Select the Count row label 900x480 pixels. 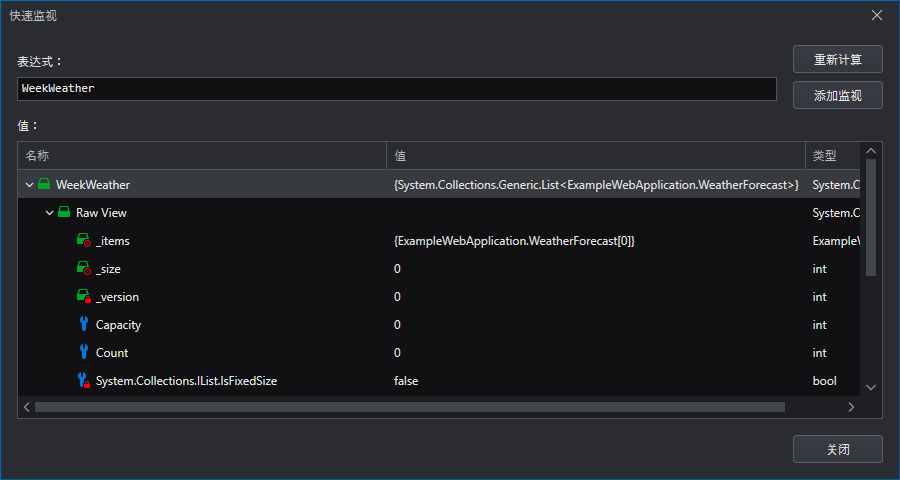point(112,353)
